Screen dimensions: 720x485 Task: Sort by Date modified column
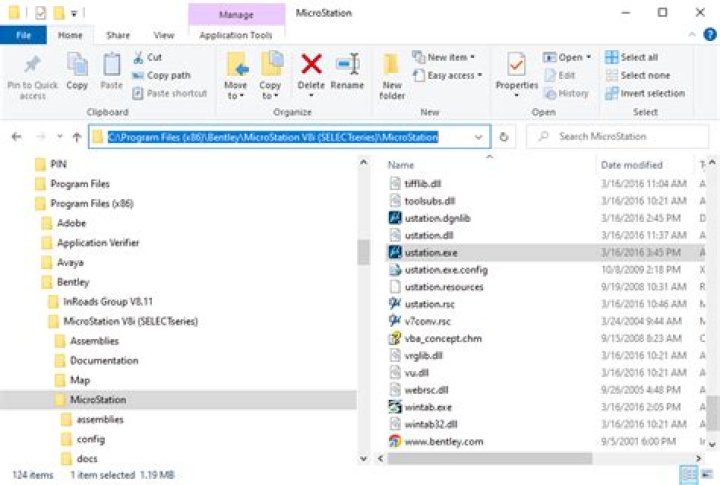coord(632,165)
